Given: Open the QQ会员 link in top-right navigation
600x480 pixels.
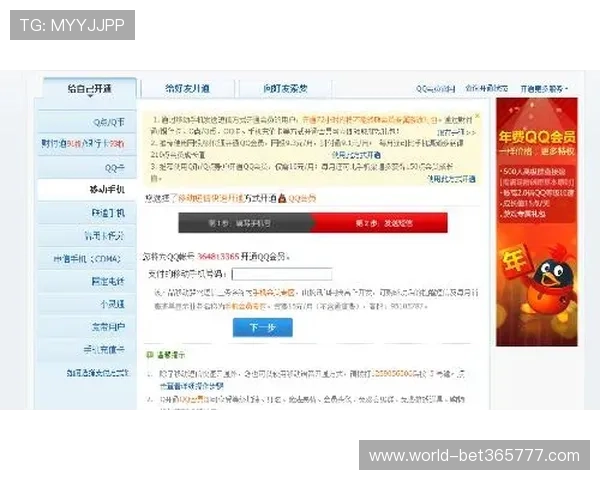Looking at the screenshot, I should (435, 89).
